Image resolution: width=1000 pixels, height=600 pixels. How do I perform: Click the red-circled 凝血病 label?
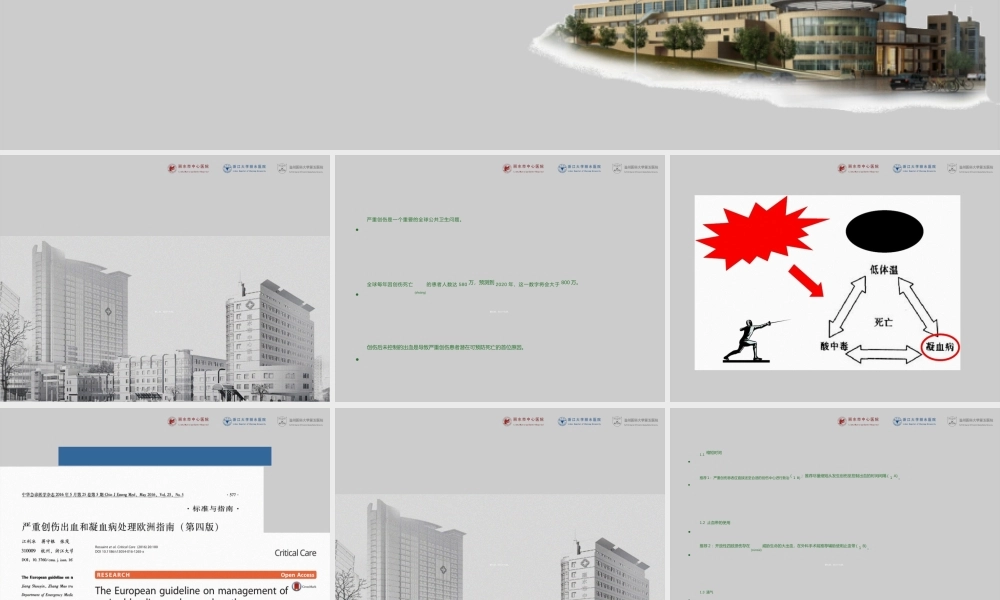(x=940, y=347)
